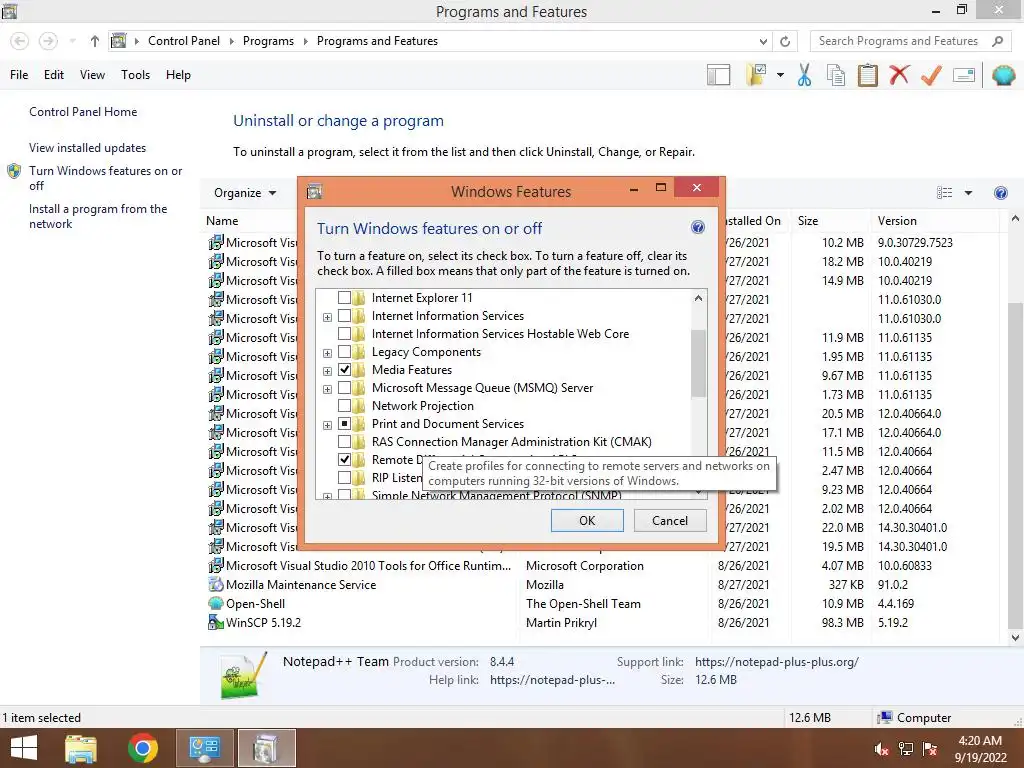This screenshot has height=768, width=1024.
Task: Open the view options dropdown arrow
Action: click(968, 193)
